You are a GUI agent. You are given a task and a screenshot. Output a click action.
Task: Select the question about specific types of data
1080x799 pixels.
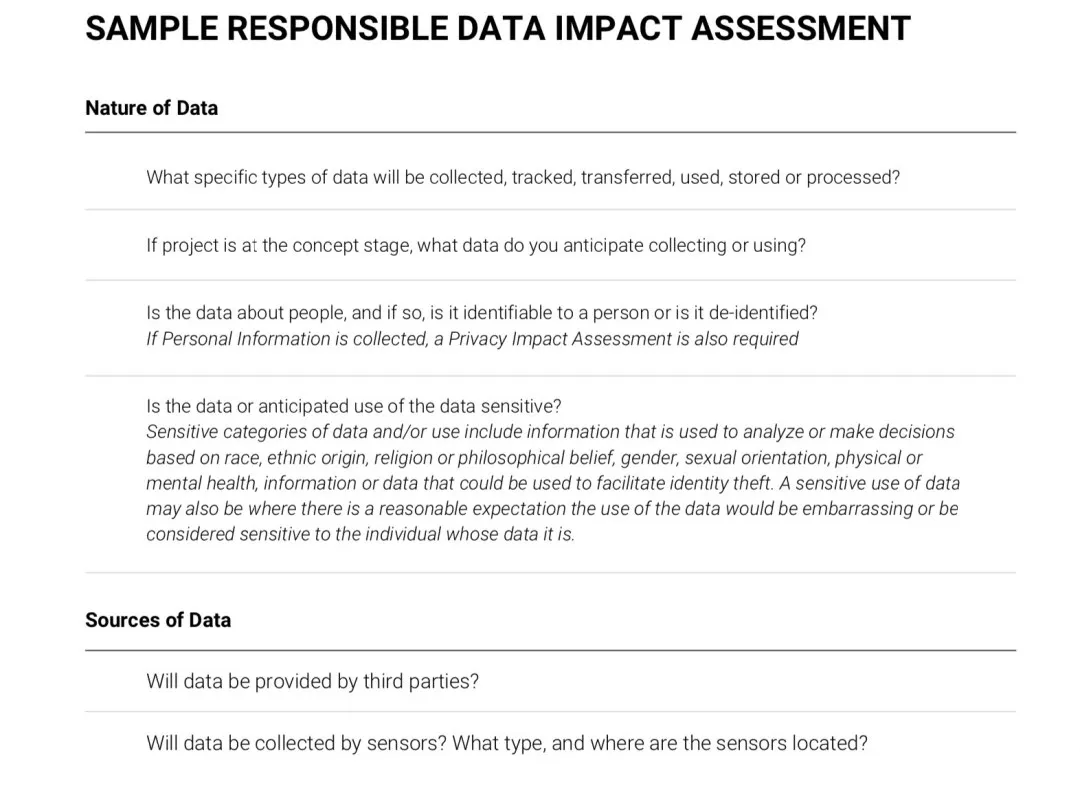[x=522, y=177]
